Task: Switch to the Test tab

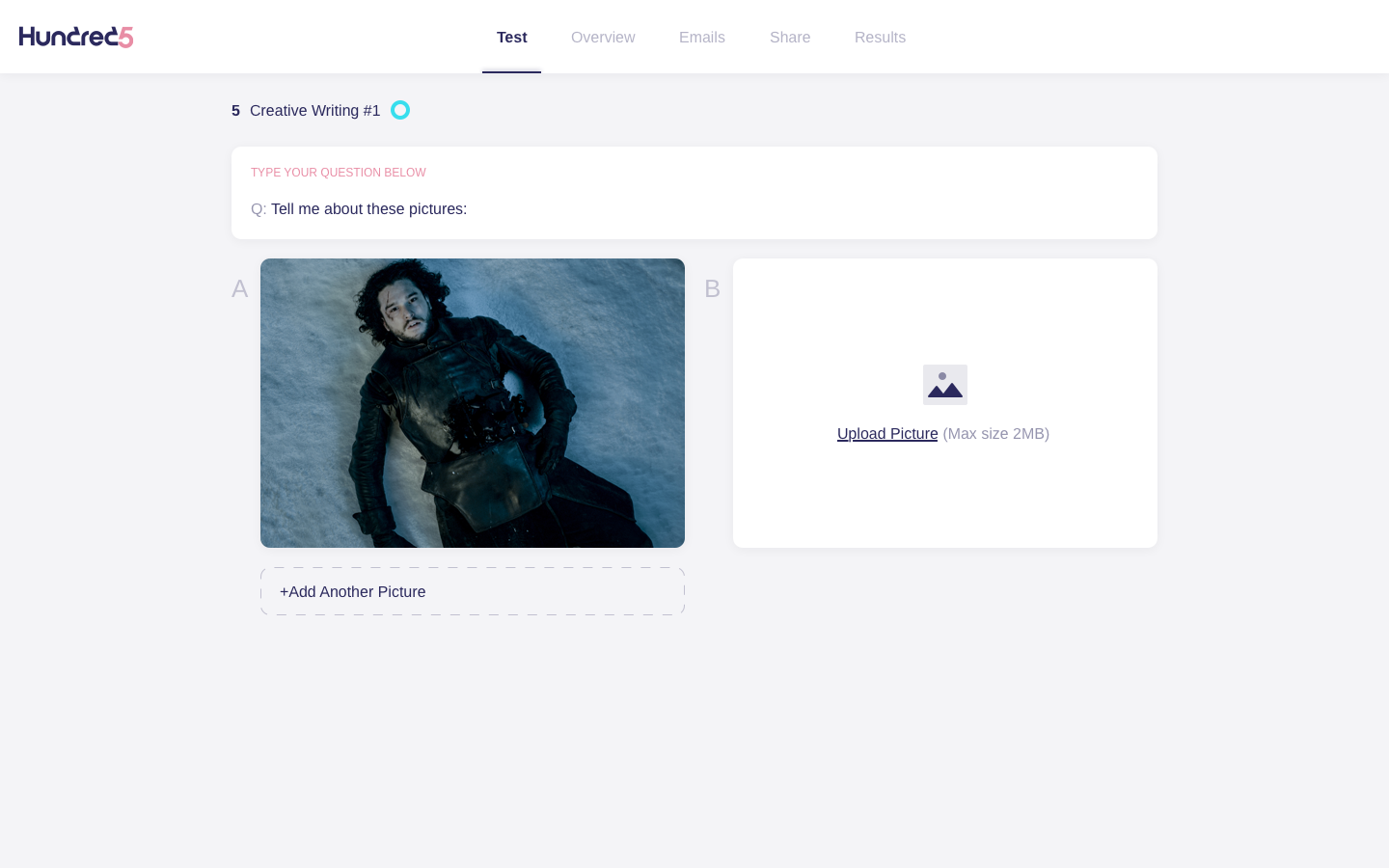Action: point(511,38)
